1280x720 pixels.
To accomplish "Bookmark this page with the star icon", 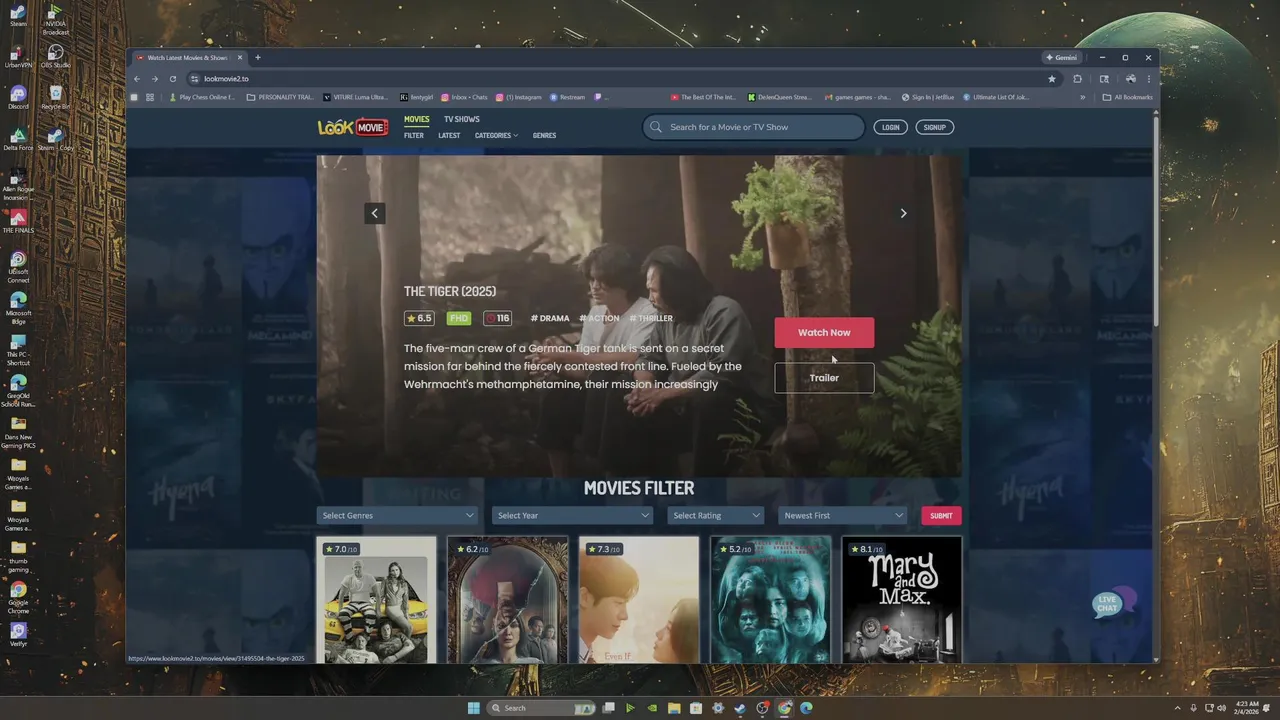I will pyautogui.click(x=1052, y=79).
